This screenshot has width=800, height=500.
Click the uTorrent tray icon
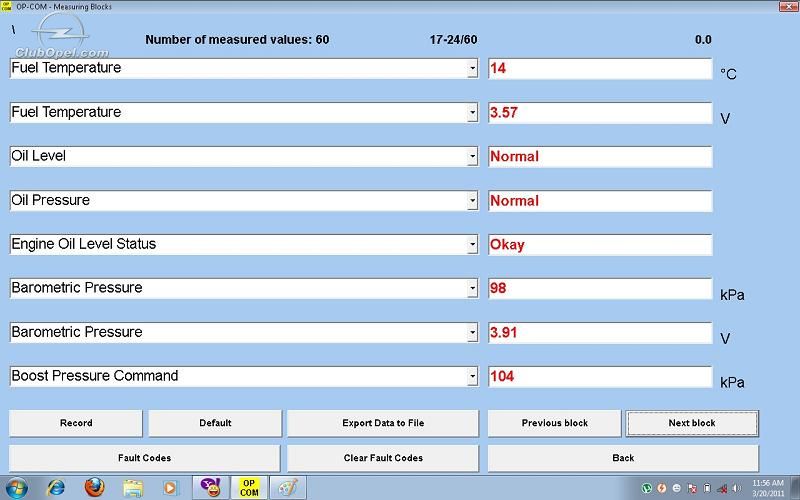point(646,488)
